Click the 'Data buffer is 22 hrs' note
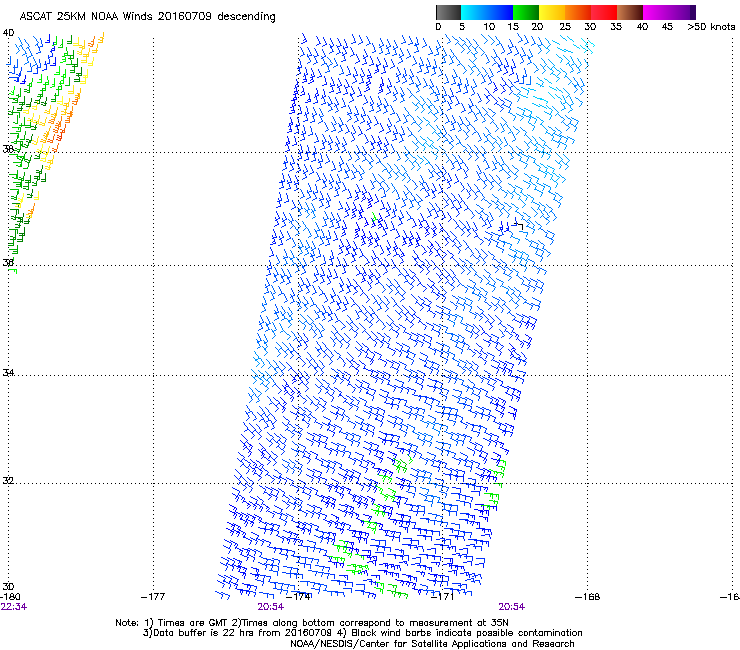This screenshot has width=740, height=650. pyautogui.click(x=362, y=633)
